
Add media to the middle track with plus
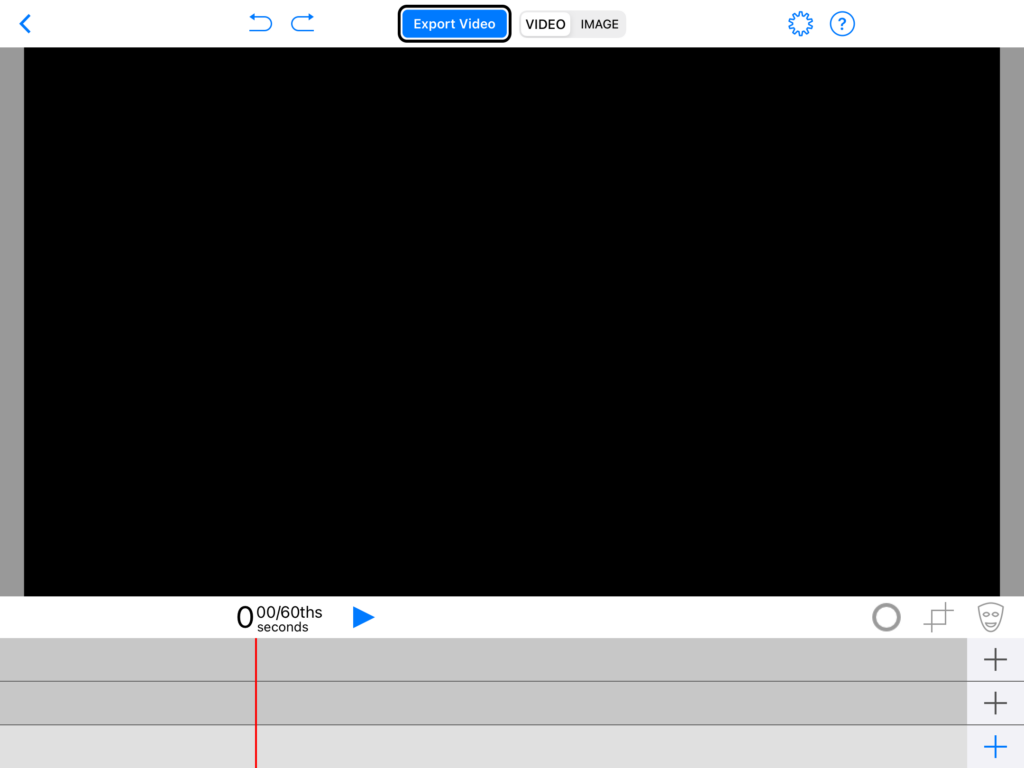[995, 703]
